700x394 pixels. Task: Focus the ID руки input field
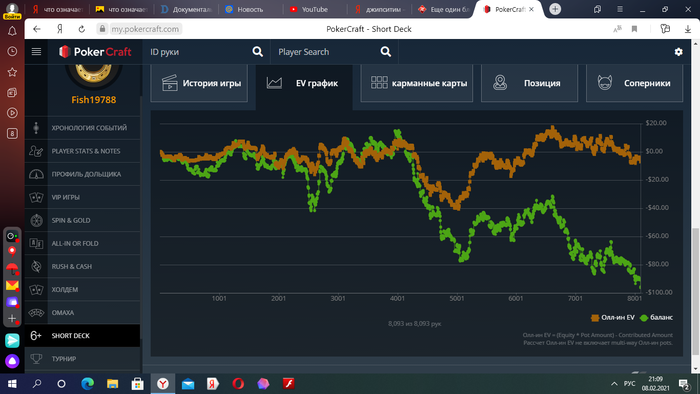pyautogui.click(x=200, y=52)
